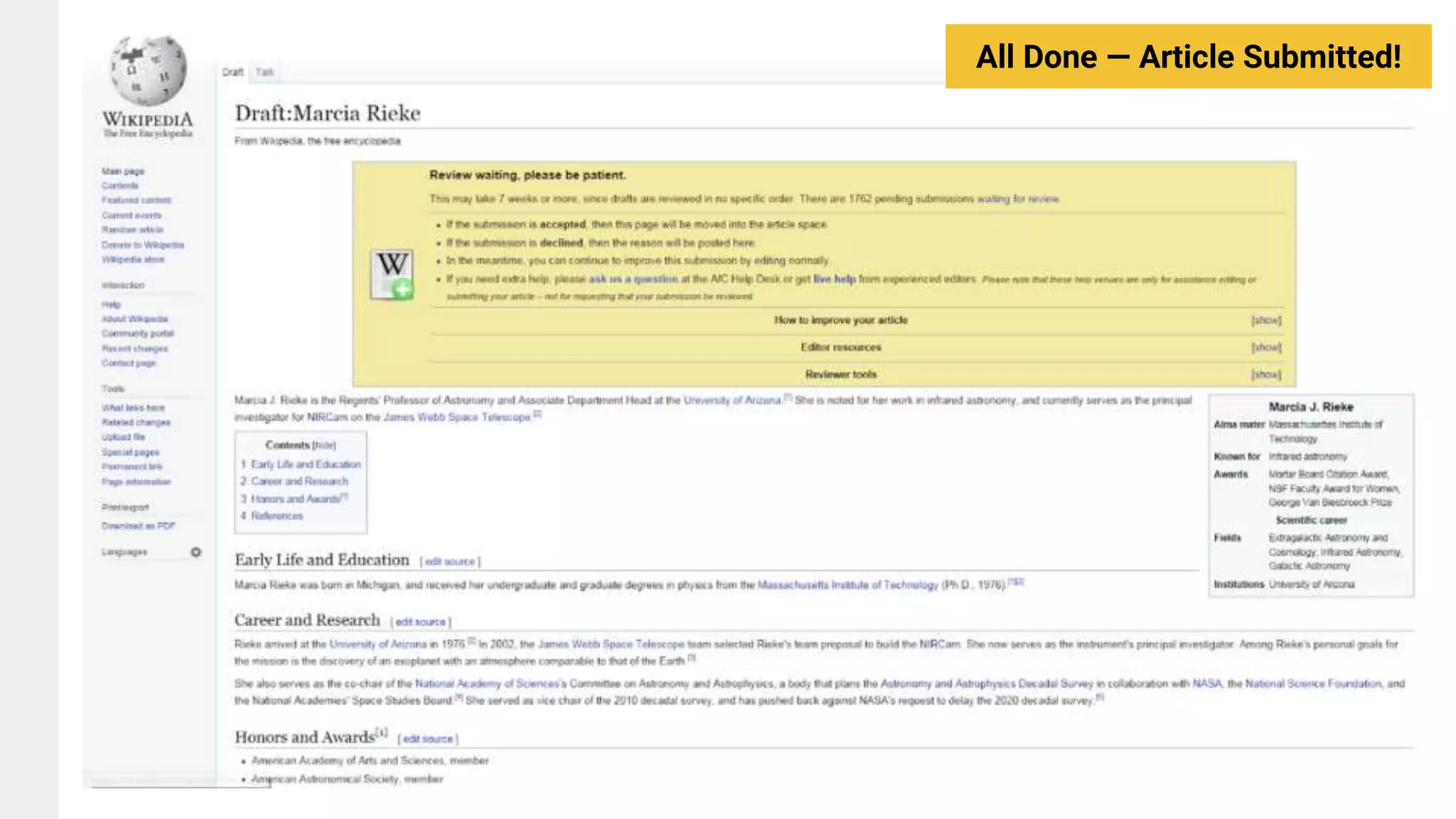Open Community portal sidebar link

pos(137,333)
